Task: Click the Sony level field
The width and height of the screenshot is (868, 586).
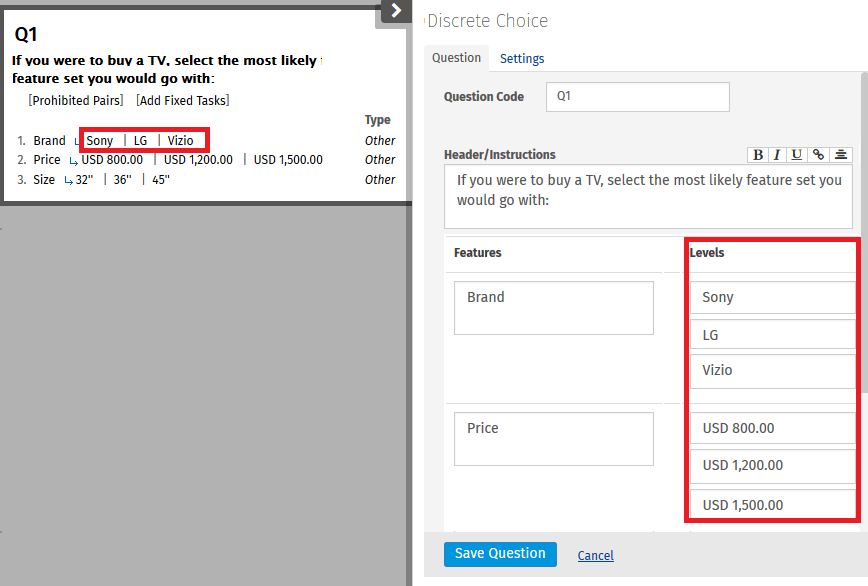Action: tap(770, 298)
